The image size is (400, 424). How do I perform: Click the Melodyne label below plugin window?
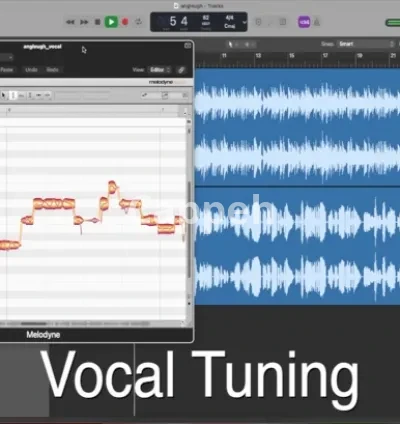tap(43, 335)
